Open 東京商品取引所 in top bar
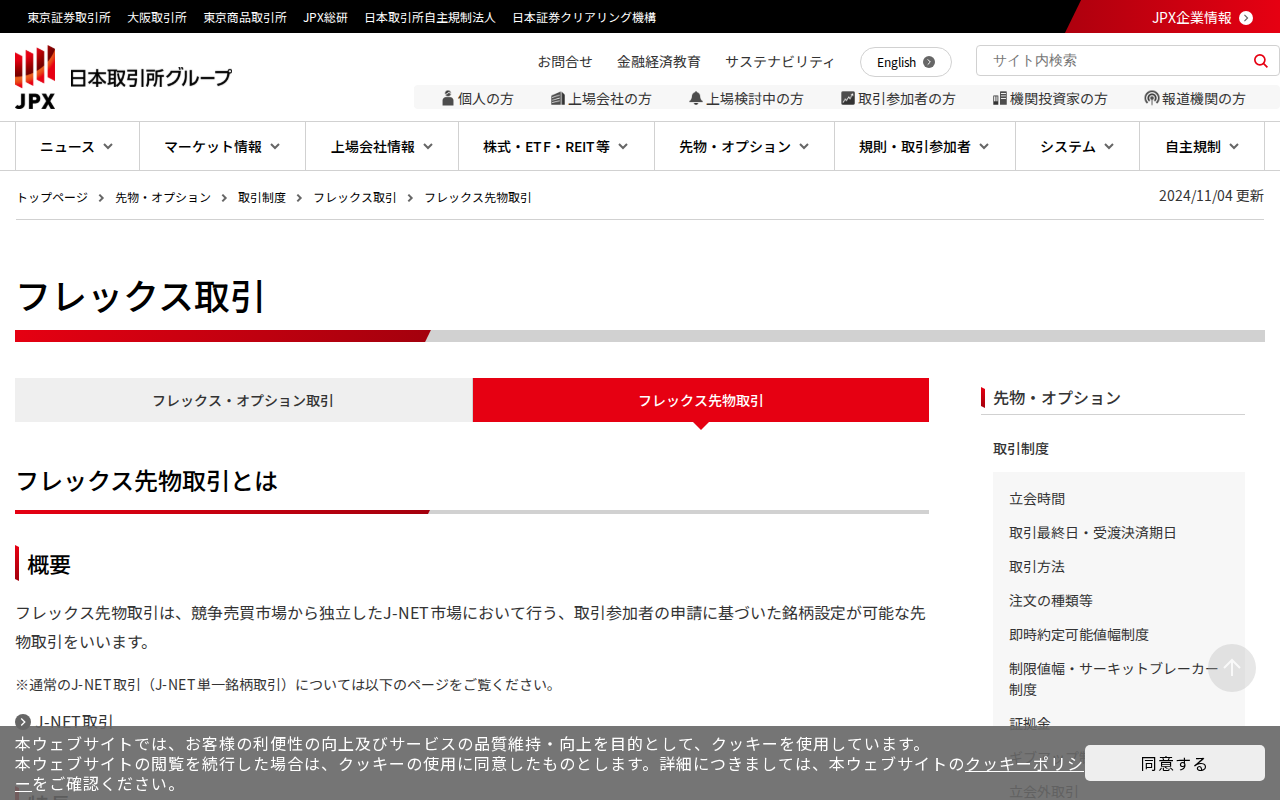Screen dimensions: 1280x800 245,17
